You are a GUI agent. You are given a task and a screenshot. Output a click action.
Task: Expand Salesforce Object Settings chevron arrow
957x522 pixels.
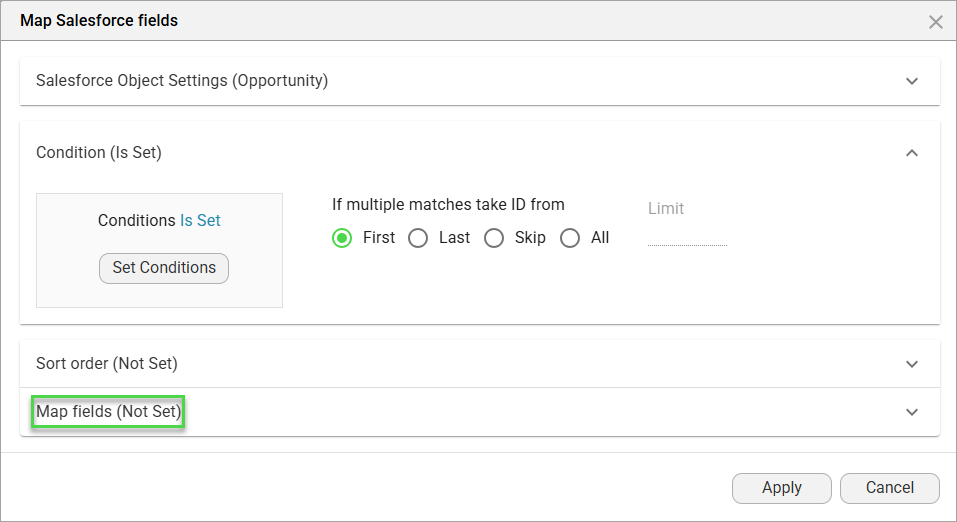(x=911, y=81)
